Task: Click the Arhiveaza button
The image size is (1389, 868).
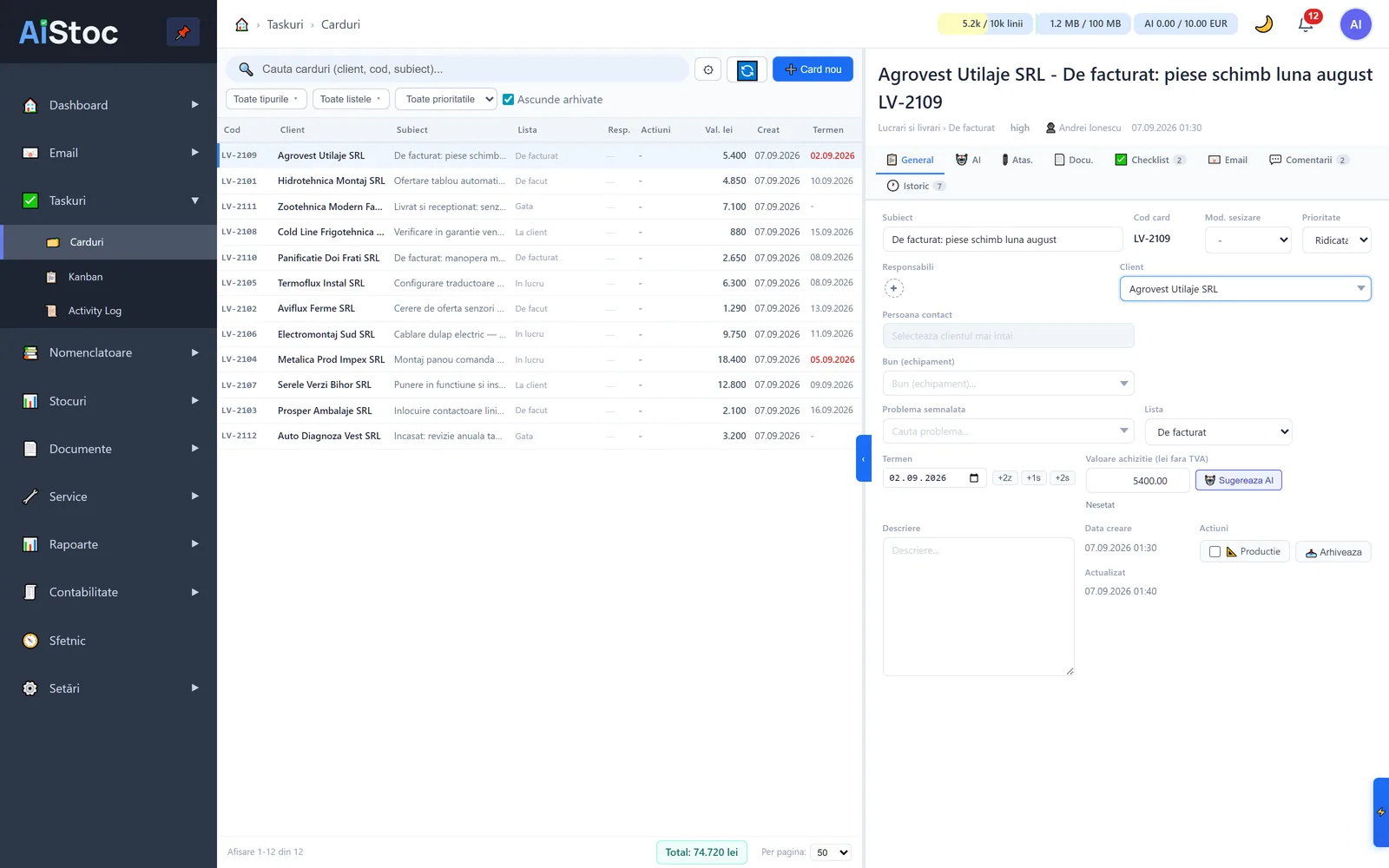Action: click(1333, 552)
